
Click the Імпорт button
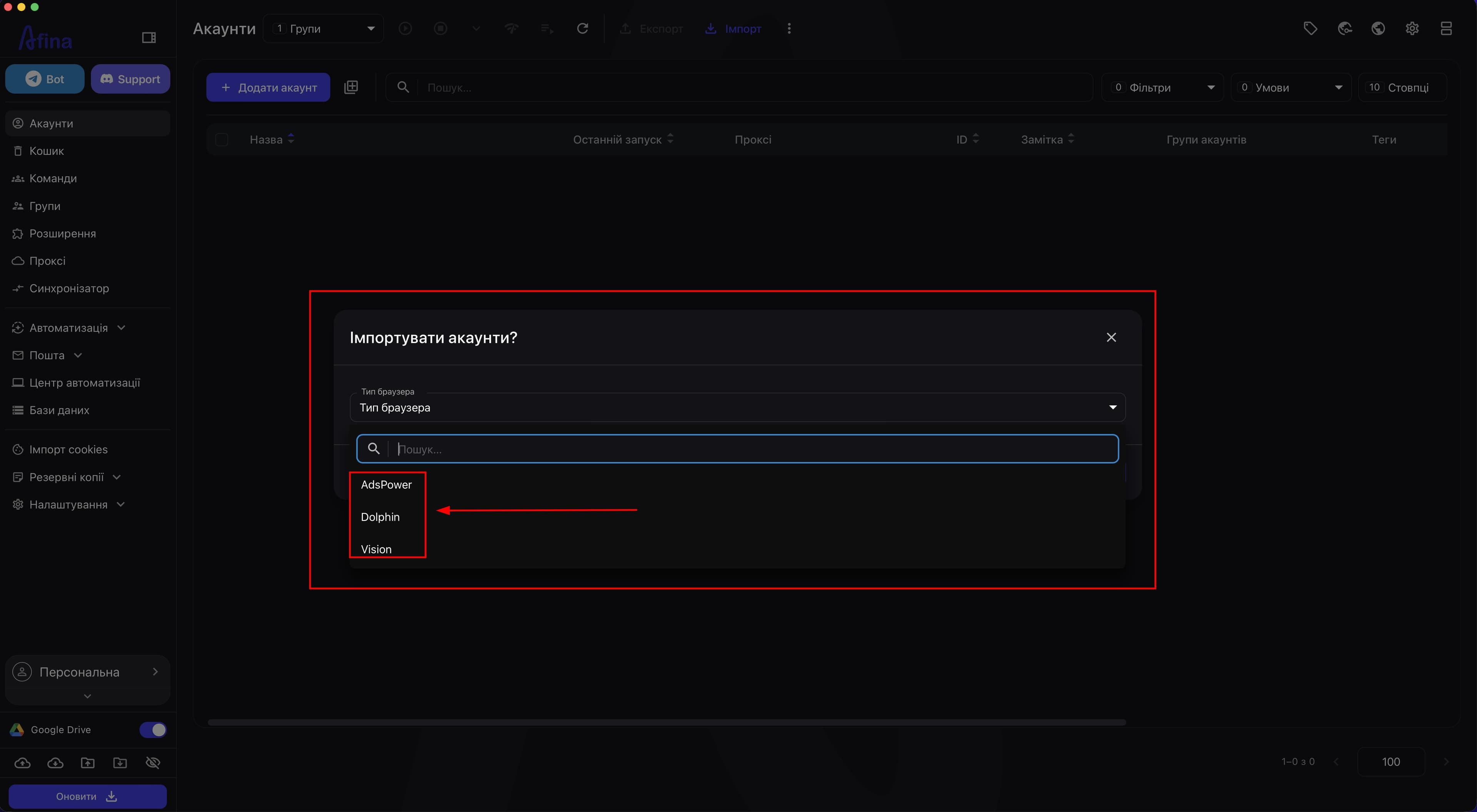click(x=733, y=29)
